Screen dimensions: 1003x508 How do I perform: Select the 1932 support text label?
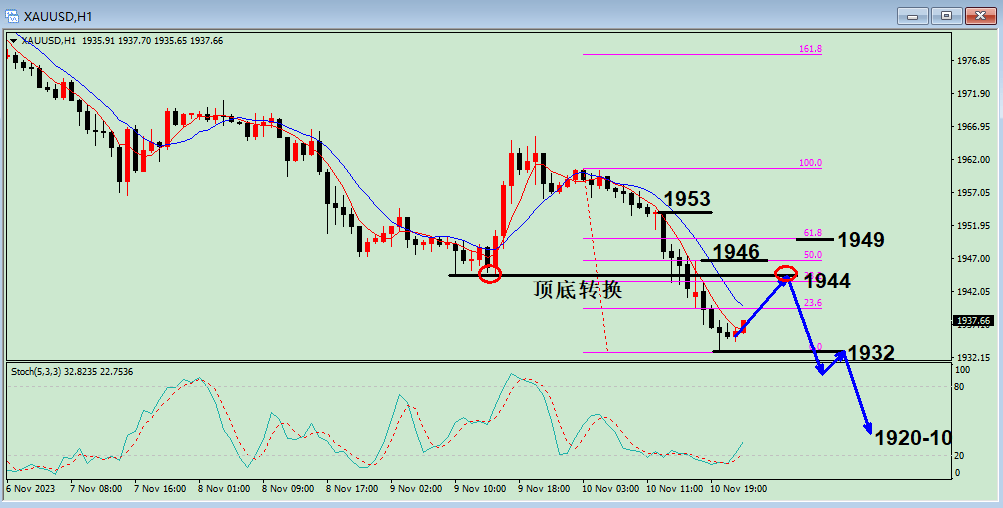pyautogui.click(x=870, y=352)
